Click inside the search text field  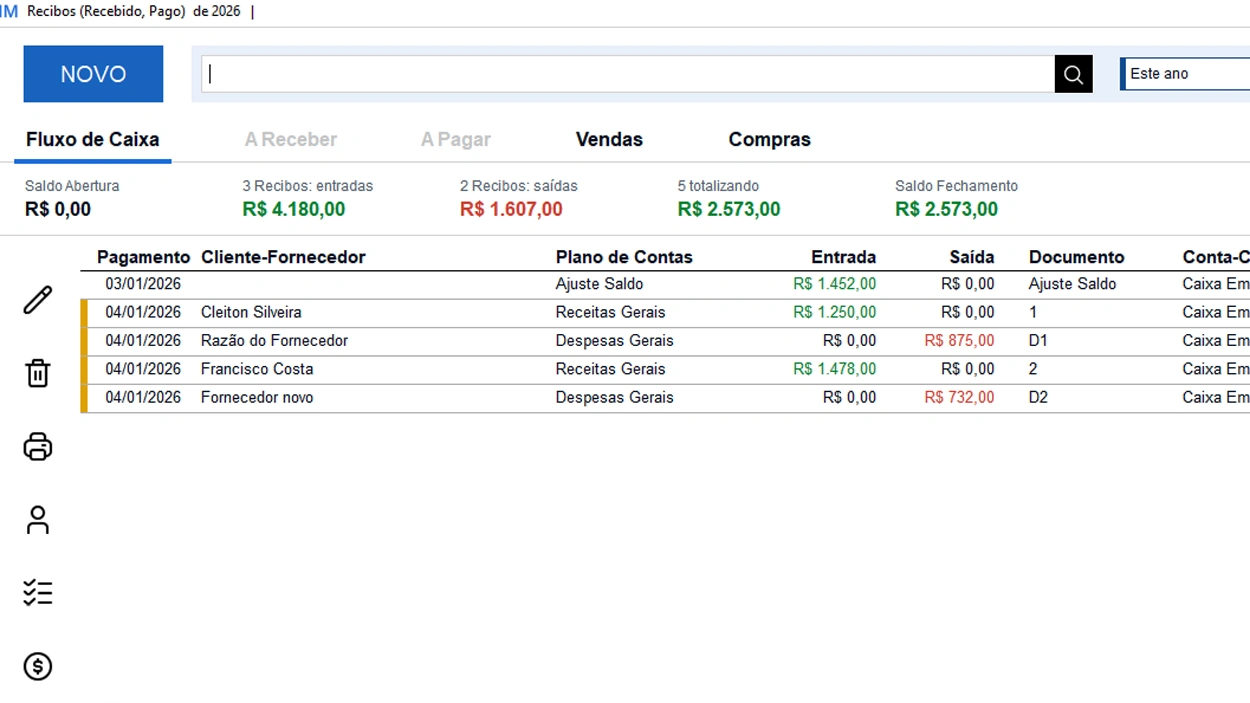pos(628,74)
